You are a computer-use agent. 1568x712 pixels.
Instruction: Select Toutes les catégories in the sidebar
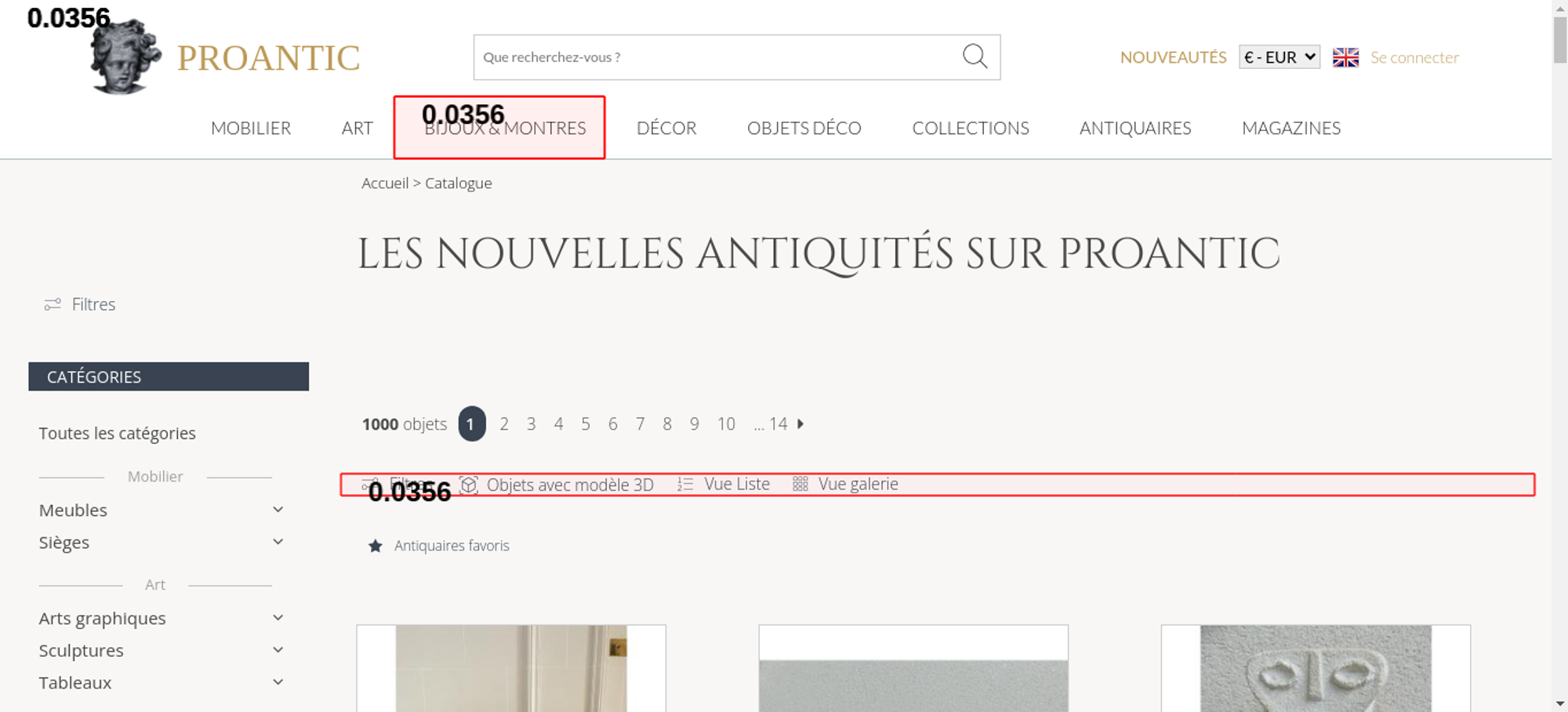(118, 434)
